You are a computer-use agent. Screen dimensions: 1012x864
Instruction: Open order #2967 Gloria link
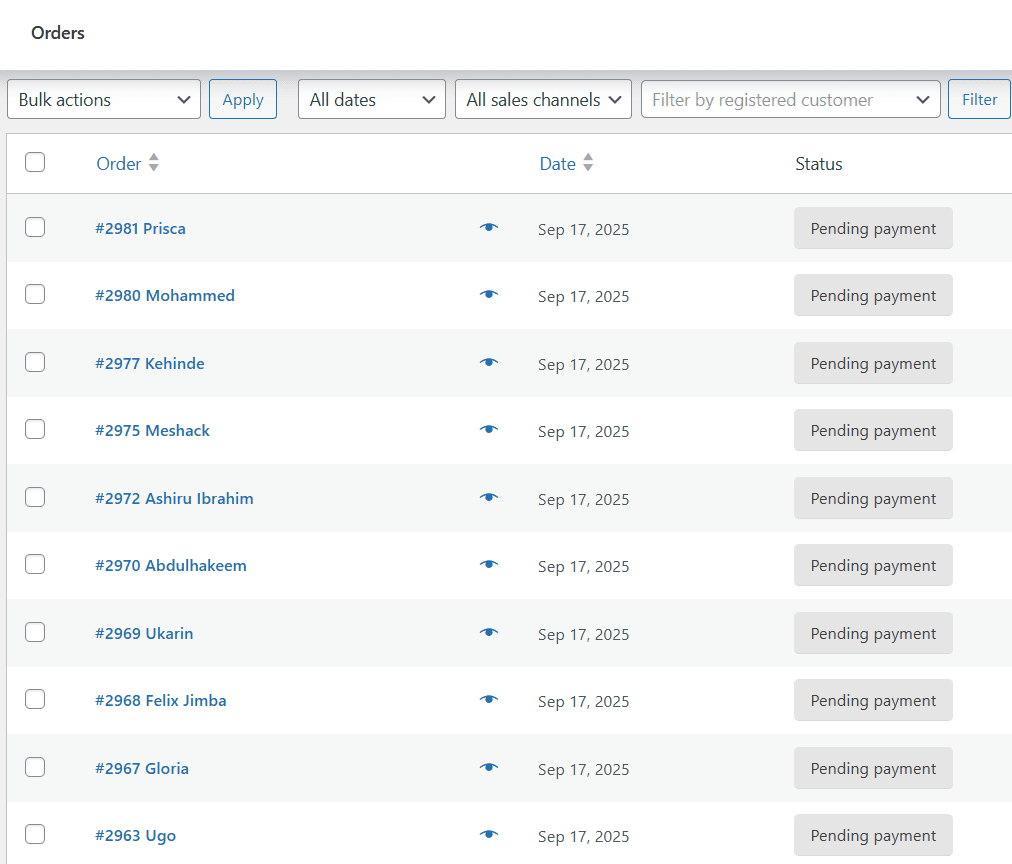(x=142, y=768)
